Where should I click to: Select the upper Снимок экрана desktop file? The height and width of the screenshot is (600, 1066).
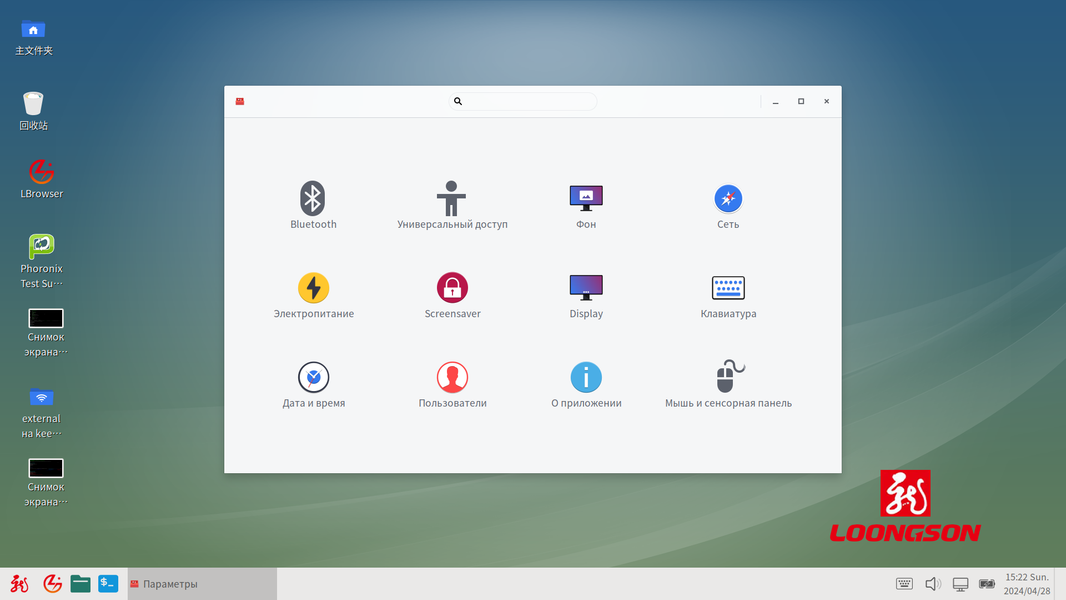[46, 333]
